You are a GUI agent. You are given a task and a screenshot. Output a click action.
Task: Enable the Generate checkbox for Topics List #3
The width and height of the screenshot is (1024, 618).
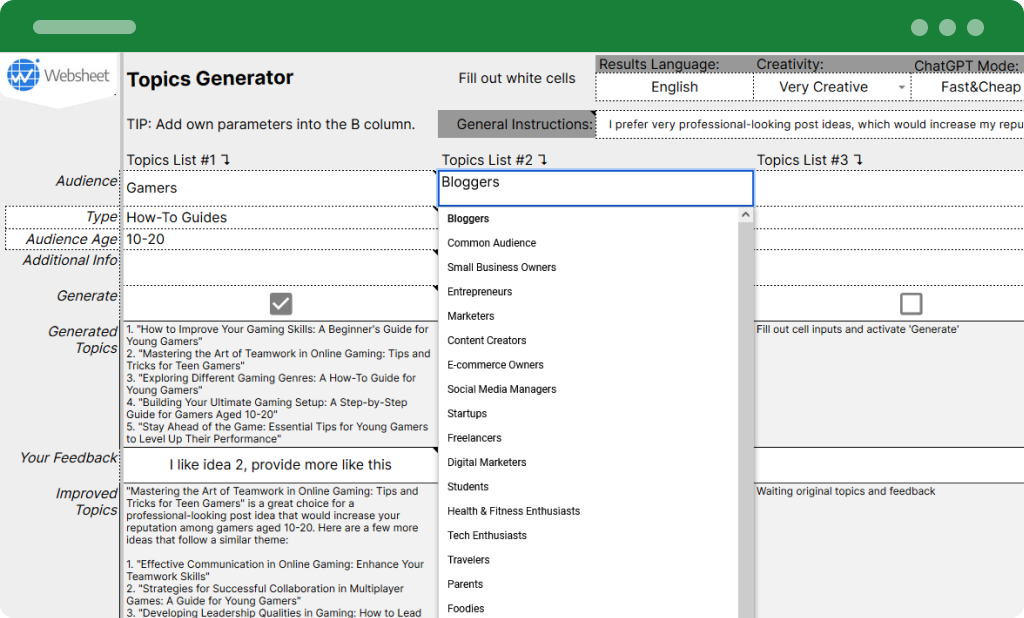click(911, 304)
